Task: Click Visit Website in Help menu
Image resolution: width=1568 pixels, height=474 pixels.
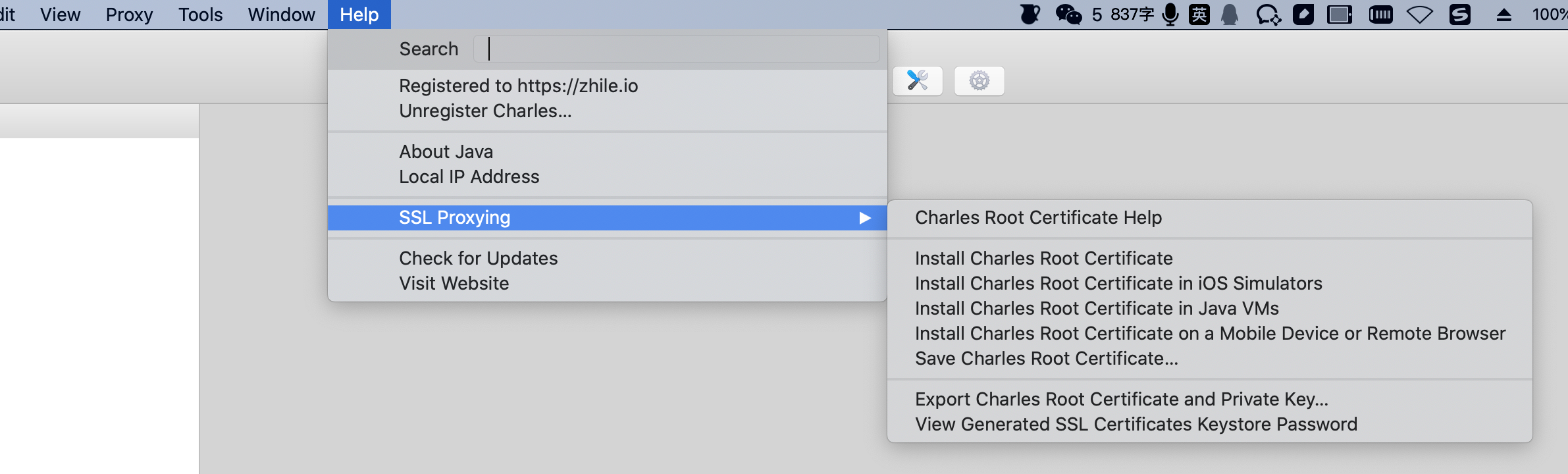Action: coord(454,283)
